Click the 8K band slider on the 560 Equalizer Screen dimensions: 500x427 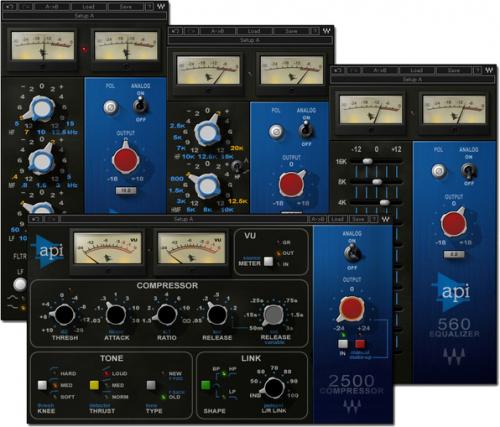(x=377, y=182)
